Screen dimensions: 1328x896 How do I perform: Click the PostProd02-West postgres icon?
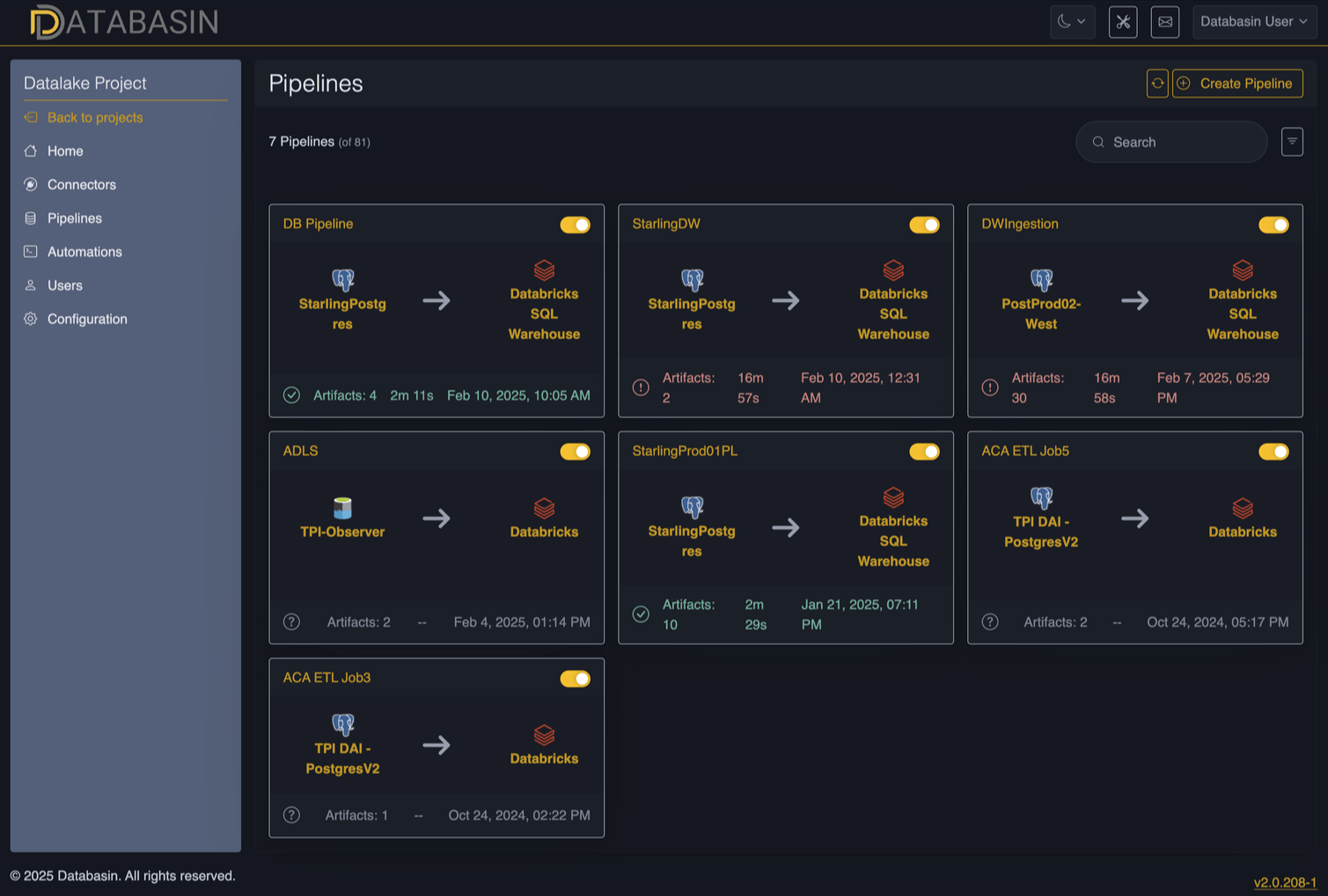1042,281
